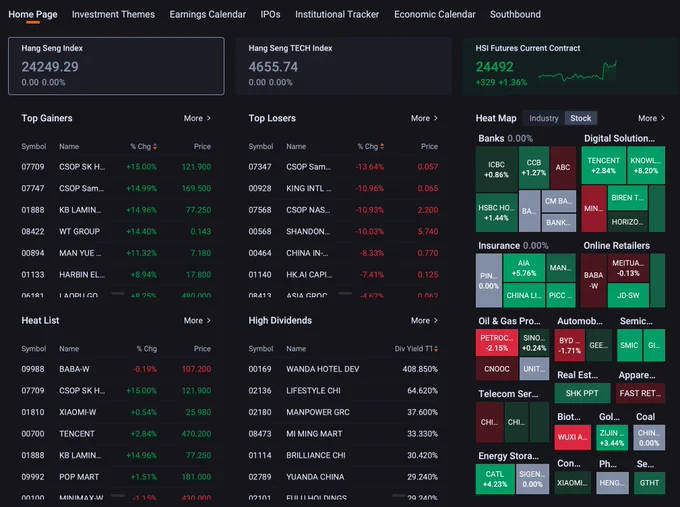
Task: Select the Hang Seng Index card
Action: click(116, 66)
